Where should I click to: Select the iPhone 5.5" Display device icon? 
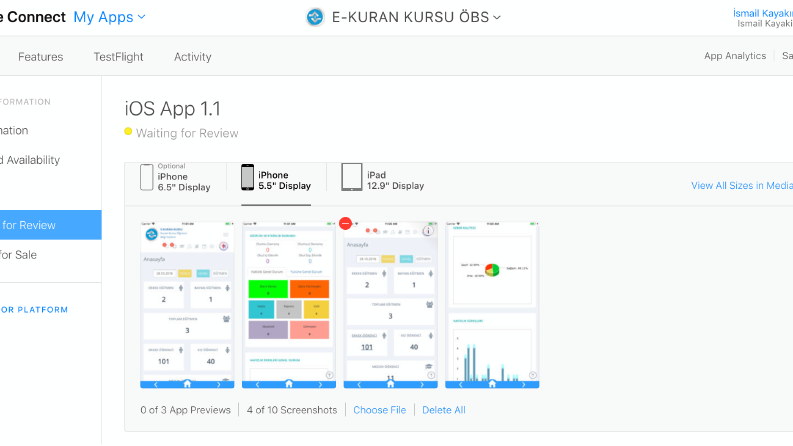click(x=247, y=177)
